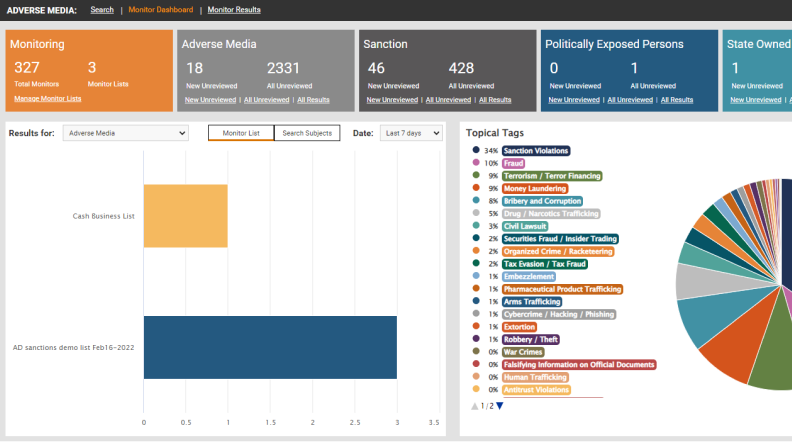The image size is (792, 446).
Task: Click the AD sanctions demo list bar
Action: [270, 347]
